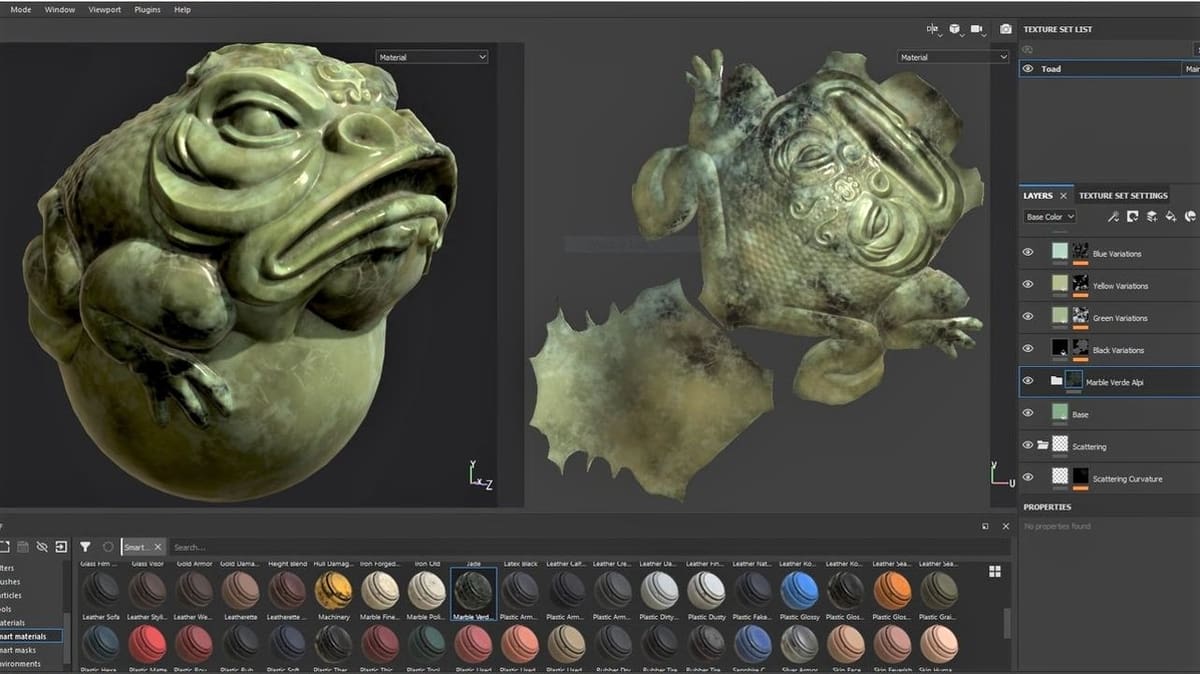Viewport: 1200px width, 674px height.
Task: Hide the Yellow Variations layer
Action: click(x=1027, y=285)
